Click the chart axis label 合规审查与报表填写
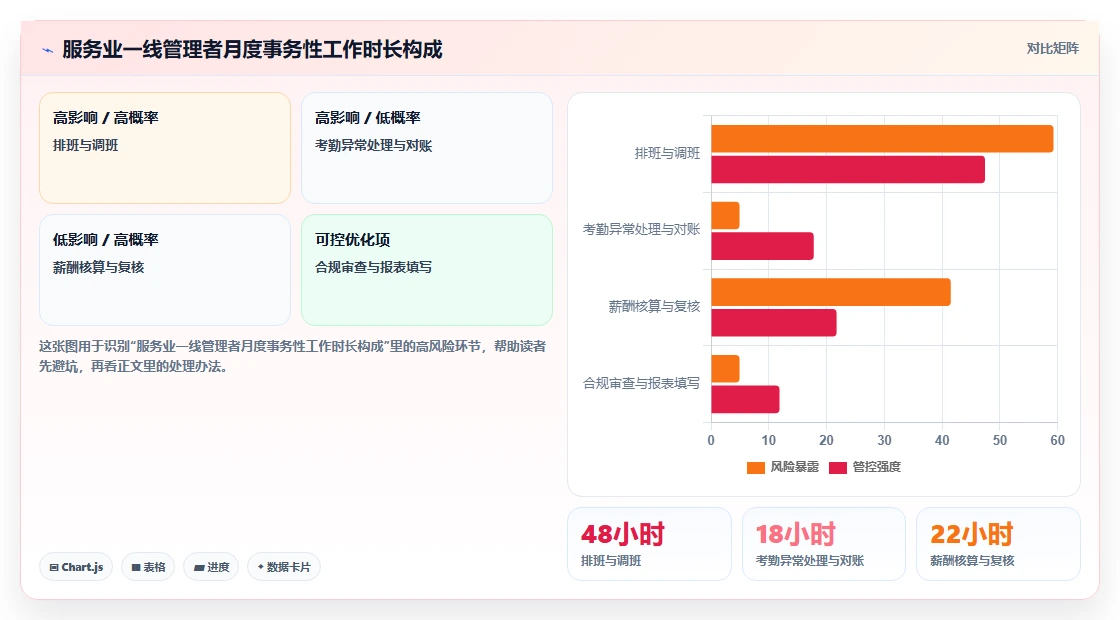 point(641,384)
